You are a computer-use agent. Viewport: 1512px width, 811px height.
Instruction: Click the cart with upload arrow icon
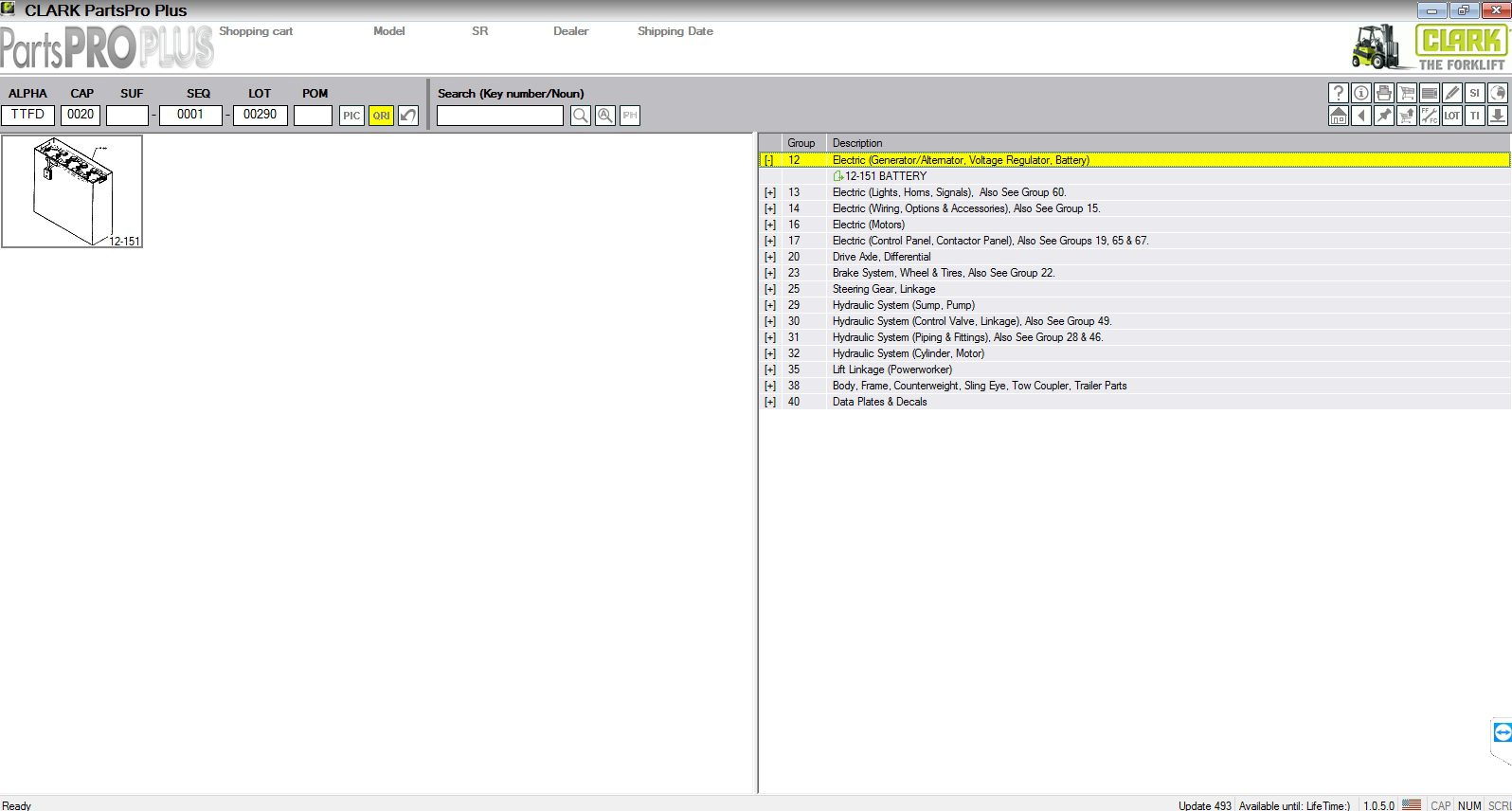click(1406, 116)
